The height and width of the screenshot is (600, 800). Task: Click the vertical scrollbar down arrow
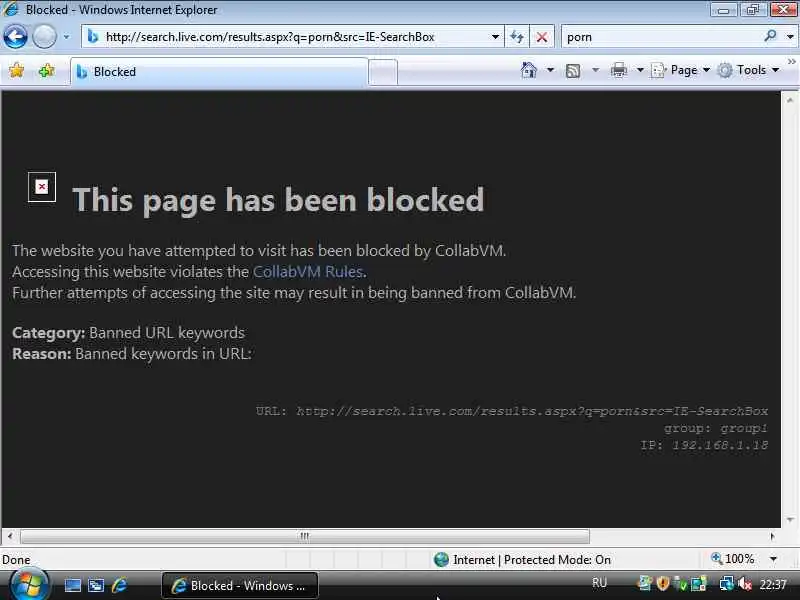790,520
